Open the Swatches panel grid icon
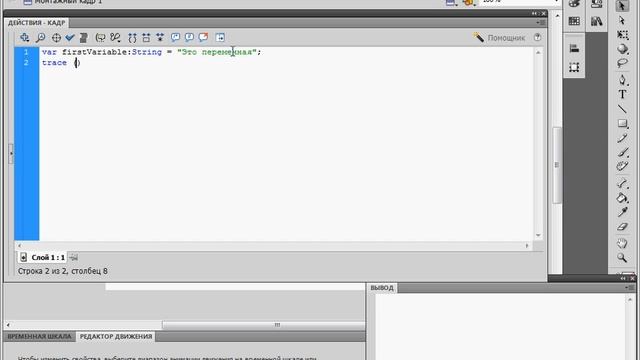The width and height of the screenshot is (640, 360). (574, 21)
